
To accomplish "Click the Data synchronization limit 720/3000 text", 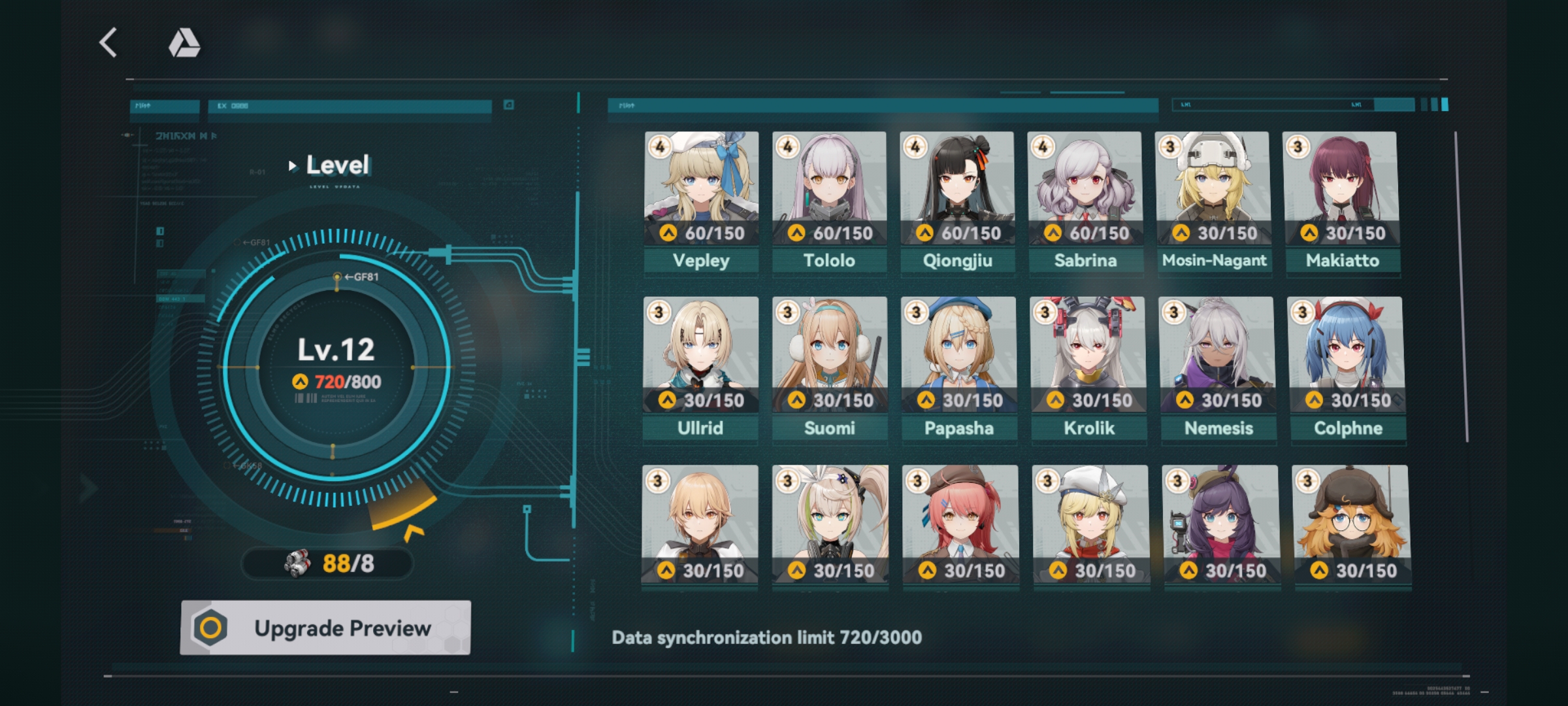I will click(x=766, y=637).
